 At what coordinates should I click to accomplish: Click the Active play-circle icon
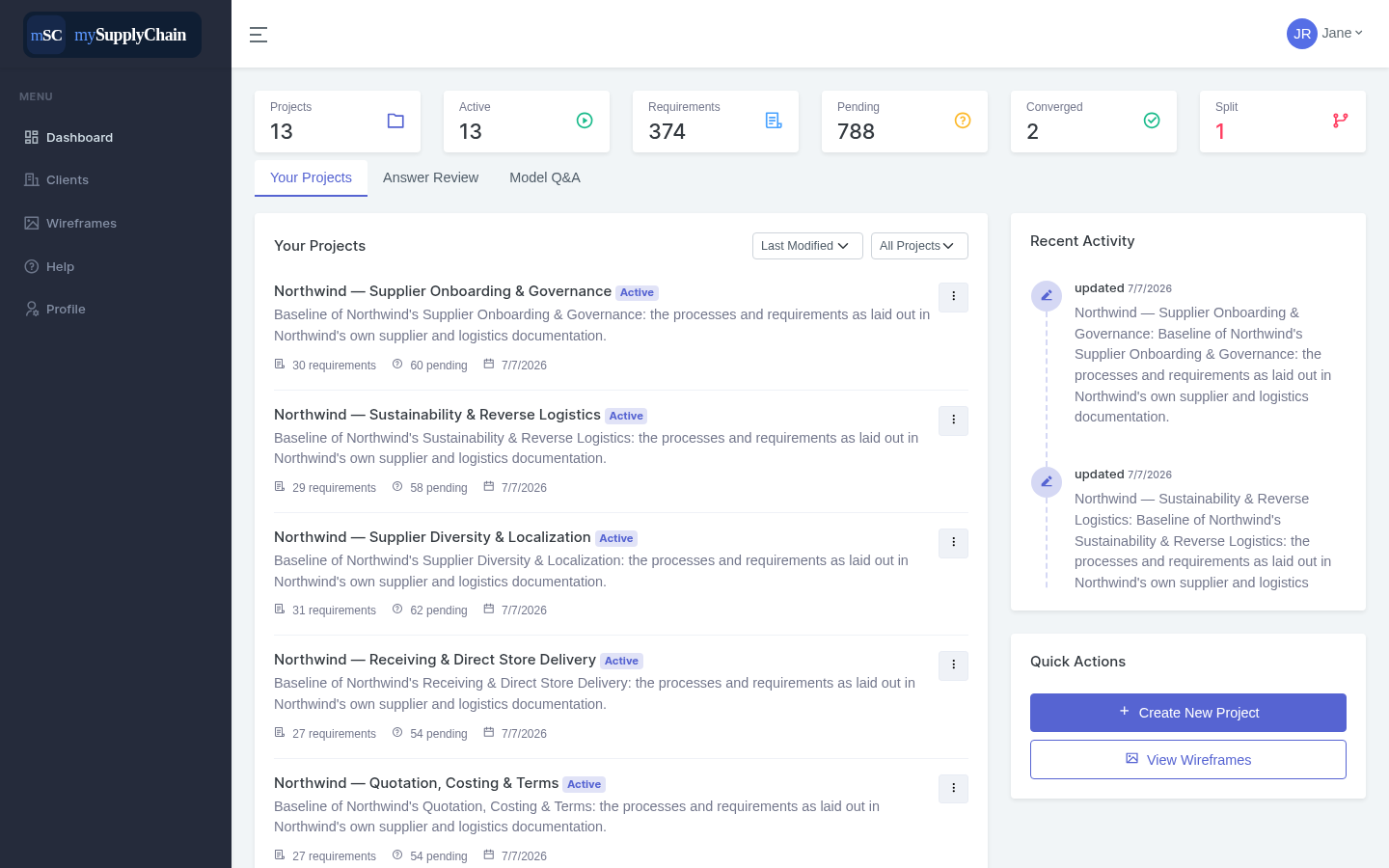click(585, 121)
